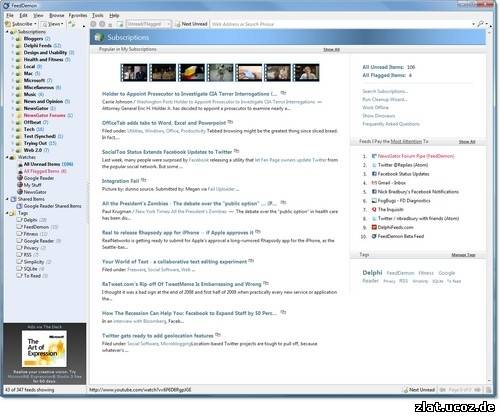Click The Inquisitr feed icon
This screenshot has height=417, width=500.
pos(374,209)
